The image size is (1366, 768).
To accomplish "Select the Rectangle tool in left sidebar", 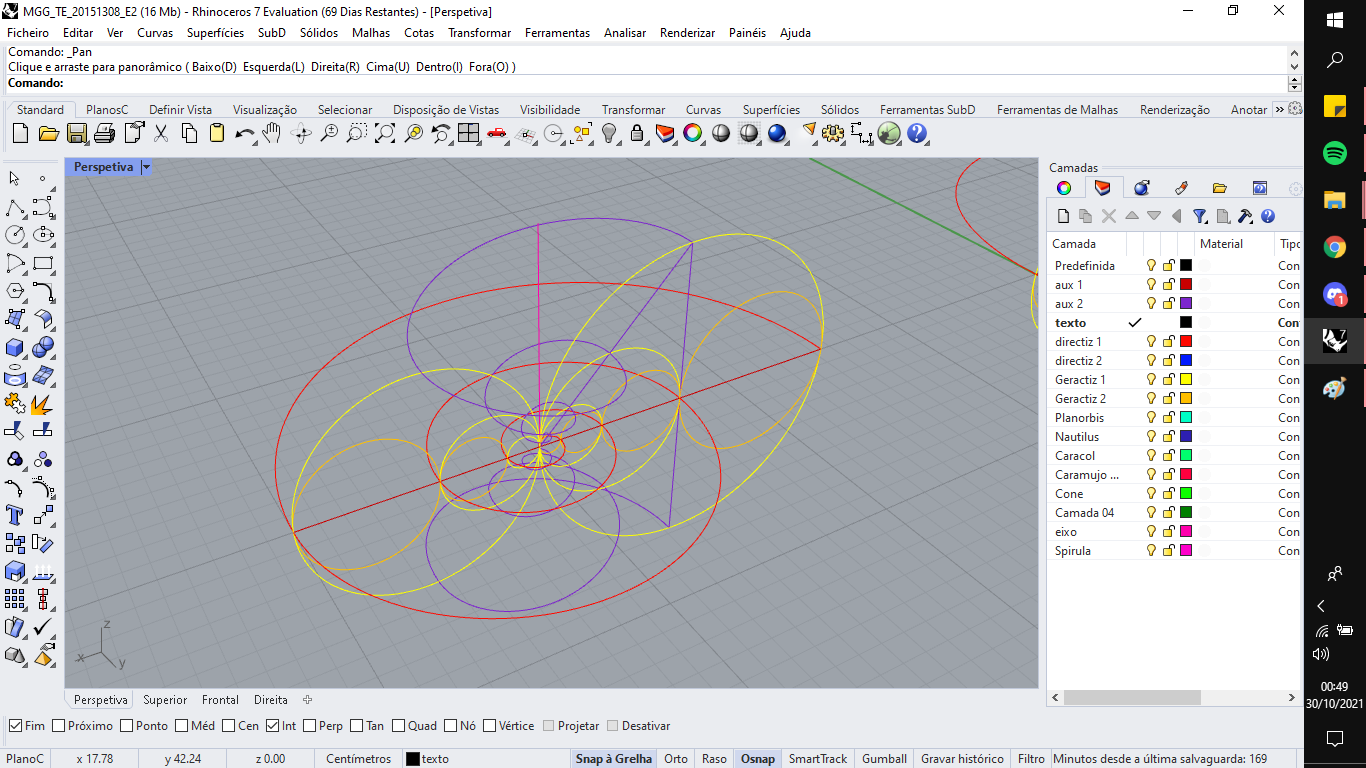I will coord(43,263).
